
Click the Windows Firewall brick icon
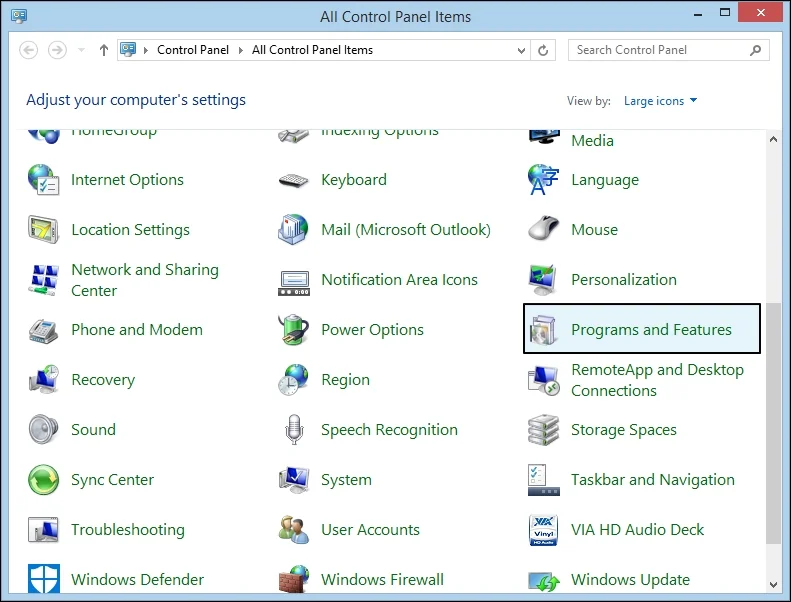coord(293,578)
